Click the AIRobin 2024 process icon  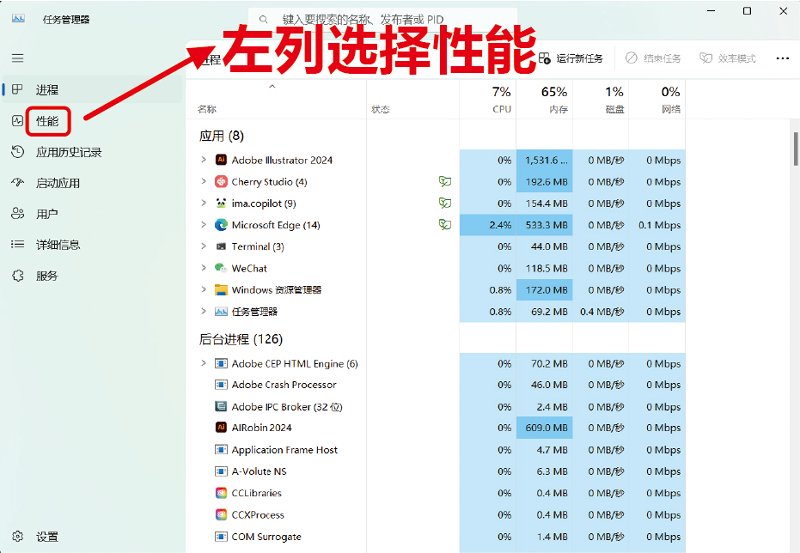(x=222, y=428)
